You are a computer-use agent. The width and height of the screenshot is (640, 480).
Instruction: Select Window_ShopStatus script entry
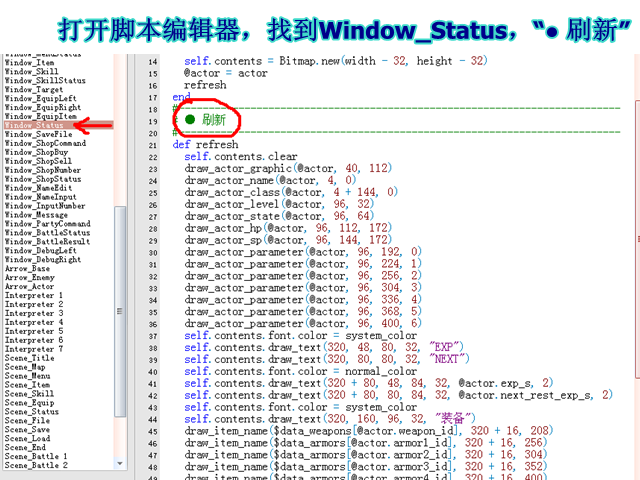tap(43, 179)
